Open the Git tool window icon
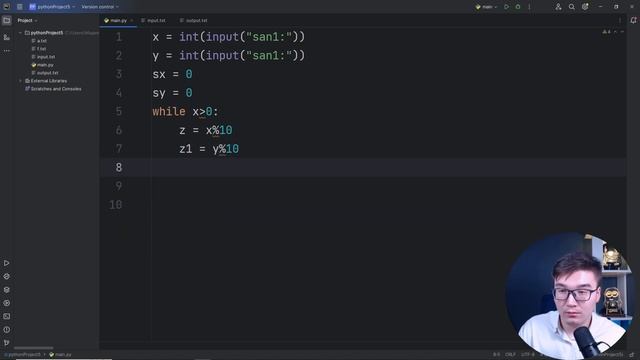 pyautogui.click(x=7, y=343)
